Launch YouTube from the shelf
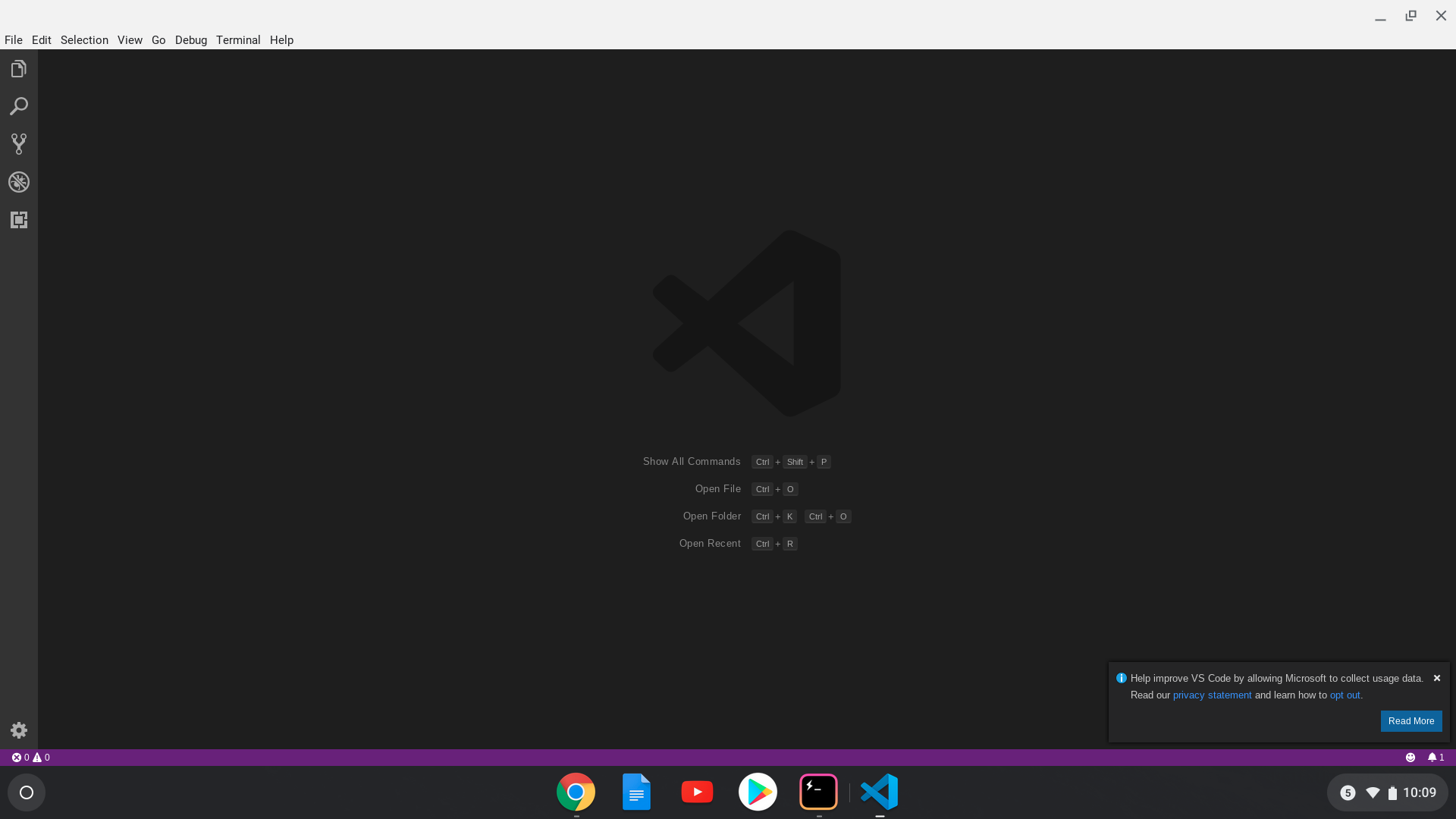Image resolution: width=1456 pixels, height=819 pixels. [x=697, y=792]
